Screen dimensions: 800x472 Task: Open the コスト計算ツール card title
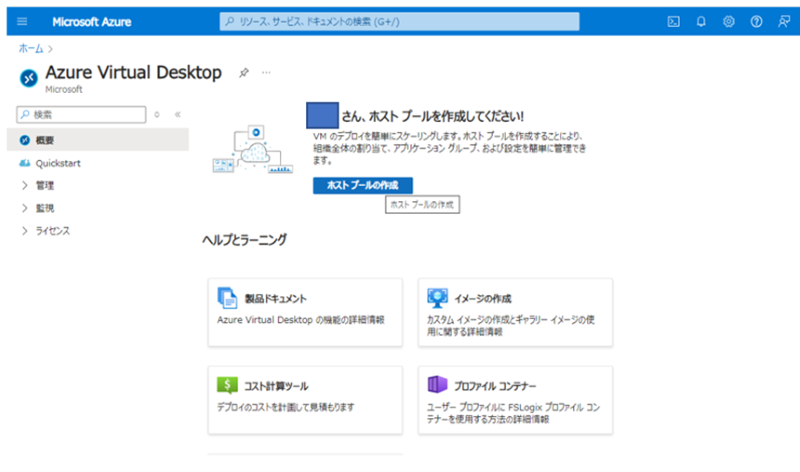click(276, 386)
